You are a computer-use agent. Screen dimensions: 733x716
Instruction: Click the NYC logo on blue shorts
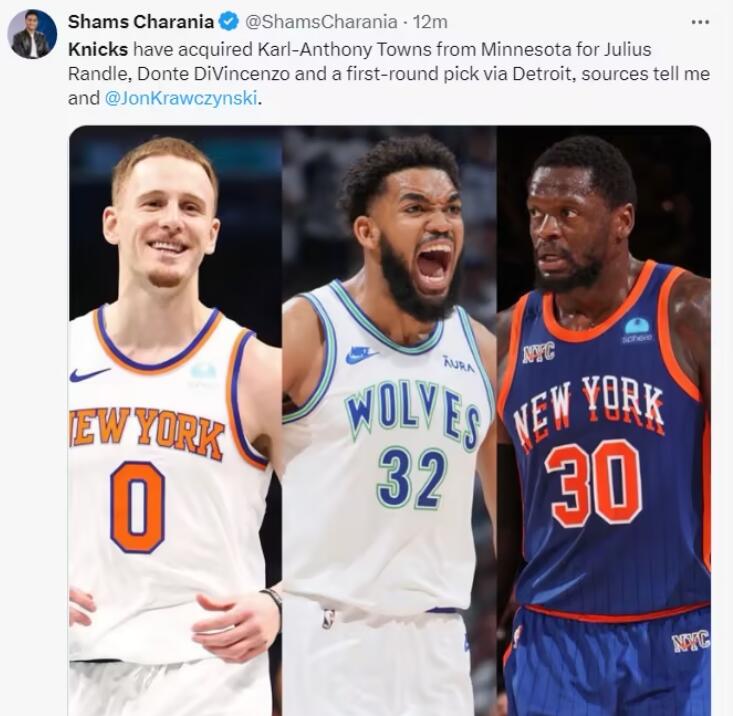point(690,641)
